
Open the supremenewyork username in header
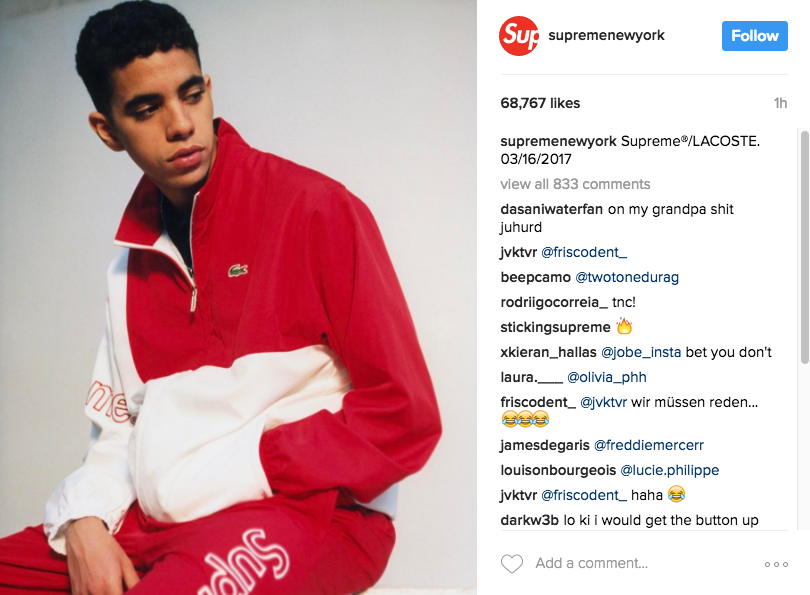point(606,35)
